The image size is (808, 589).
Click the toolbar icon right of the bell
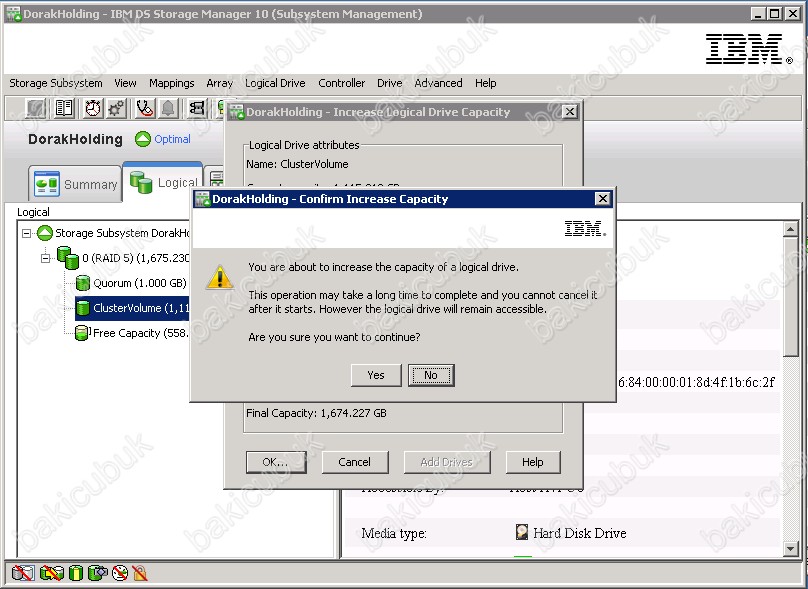coord(197,108)
